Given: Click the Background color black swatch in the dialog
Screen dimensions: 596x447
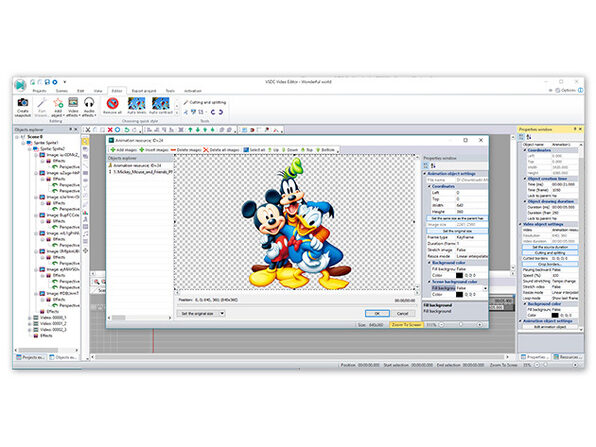Looking at the screenshot, I should 460,275.
